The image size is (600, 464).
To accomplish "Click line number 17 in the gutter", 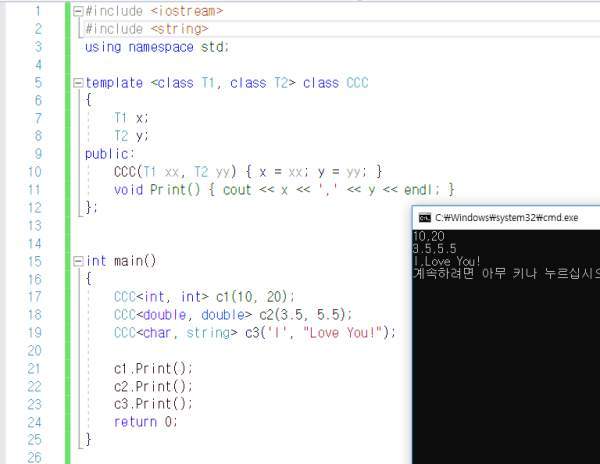I will 34,297.
